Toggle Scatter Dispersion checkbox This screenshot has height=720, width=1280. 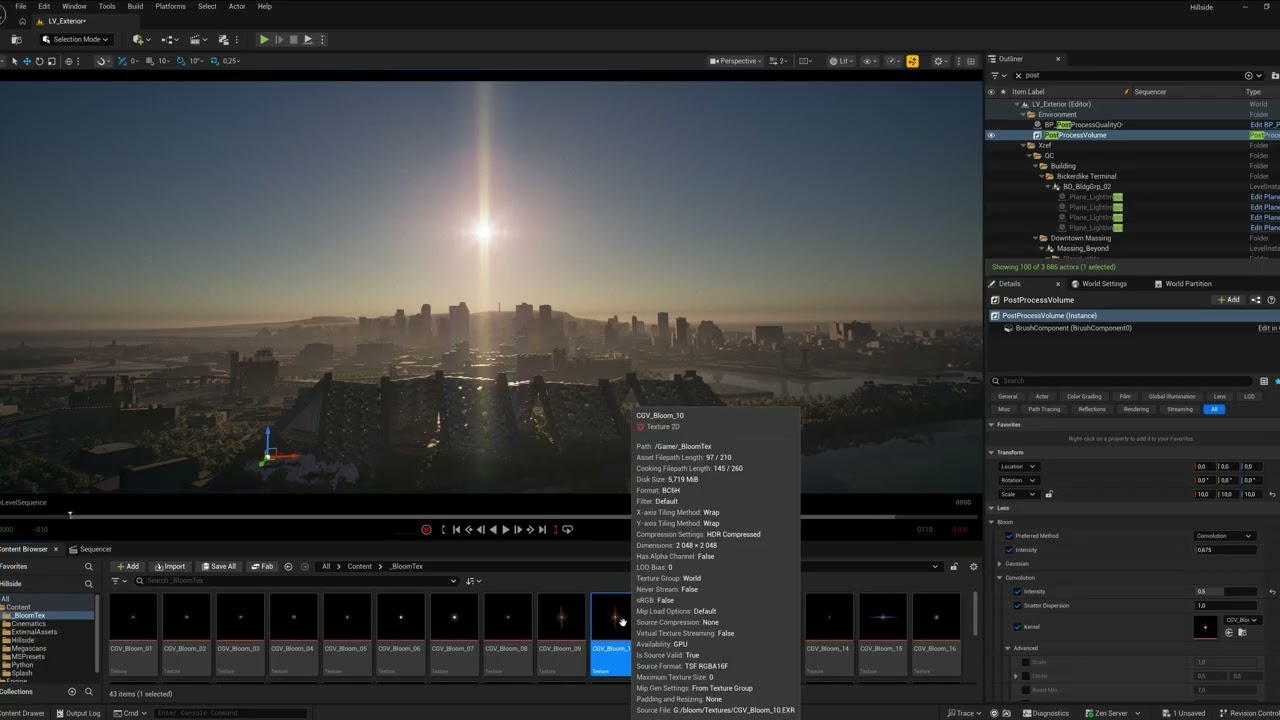click(1017, 605)
